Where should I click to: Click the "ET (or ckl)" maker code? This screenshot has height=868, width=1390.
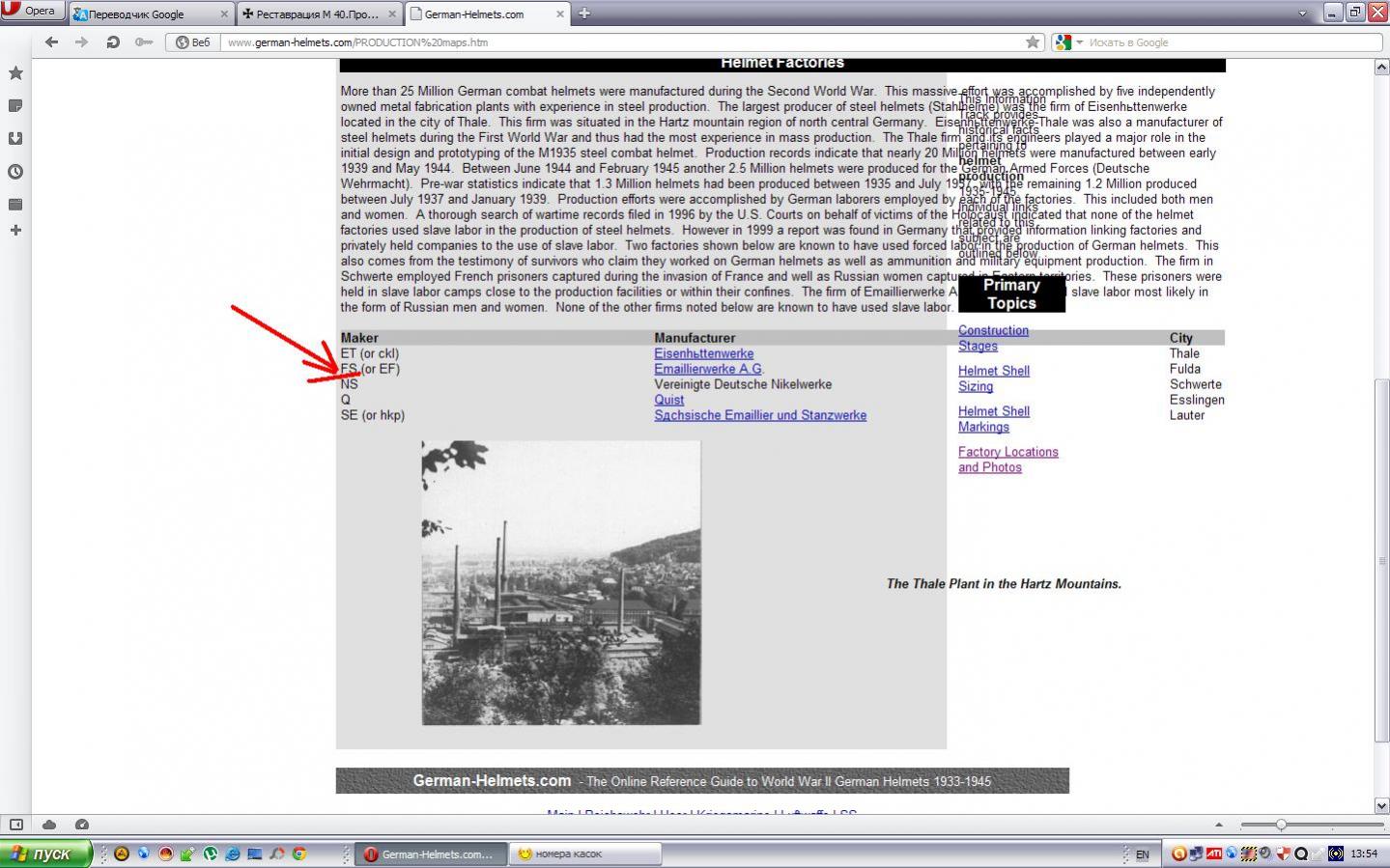point(370,353)
